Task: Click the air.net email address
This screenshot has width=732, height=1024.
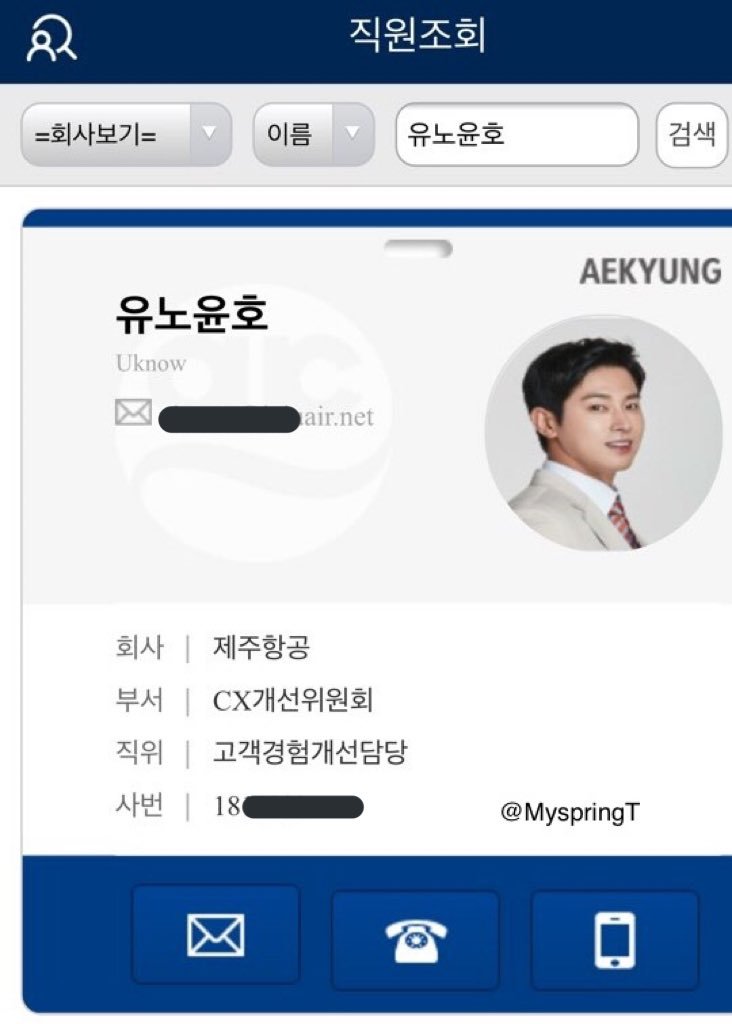Action: point(337,417)
